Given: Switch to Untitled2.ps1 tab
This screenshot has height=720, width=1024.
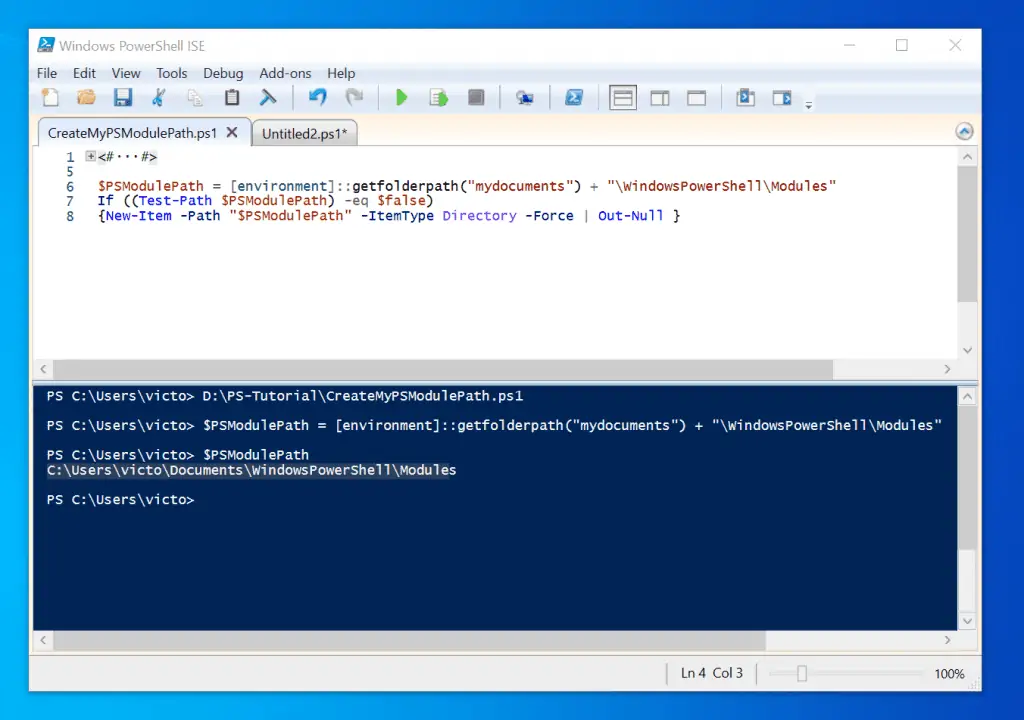Looking at the screenshot, I should coord(304,134).
